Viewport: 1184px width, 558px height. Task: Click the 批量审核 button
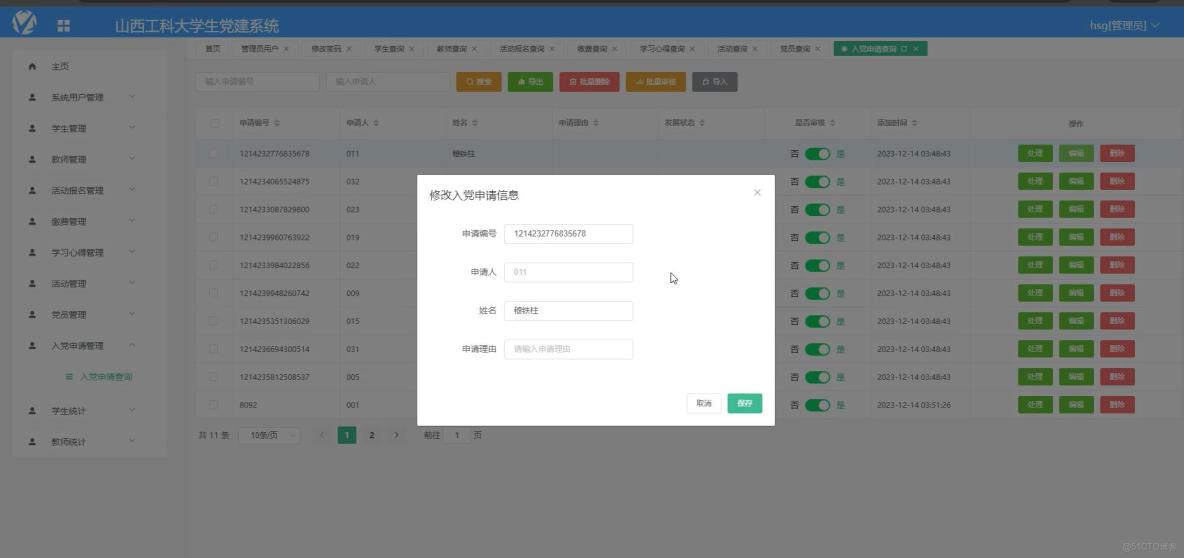point(655,82)
